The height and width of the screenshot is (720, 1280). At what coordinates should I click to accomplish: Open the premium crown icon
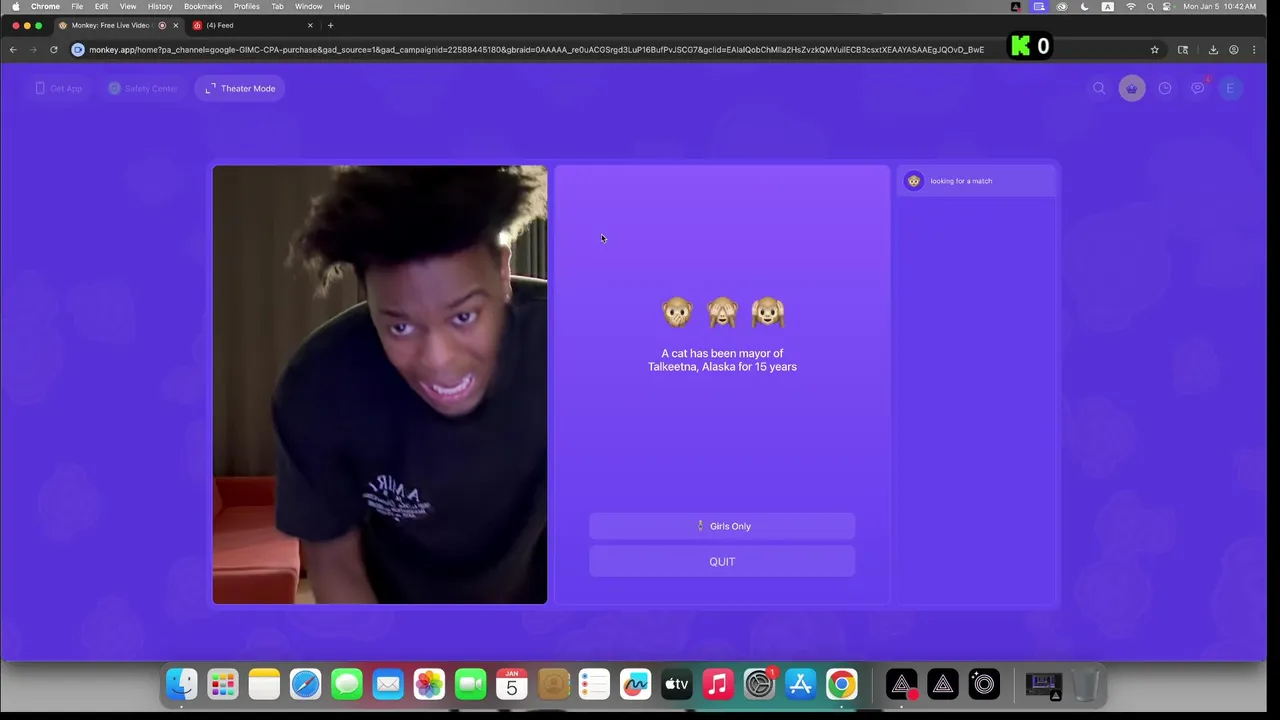coord(1132,88)
